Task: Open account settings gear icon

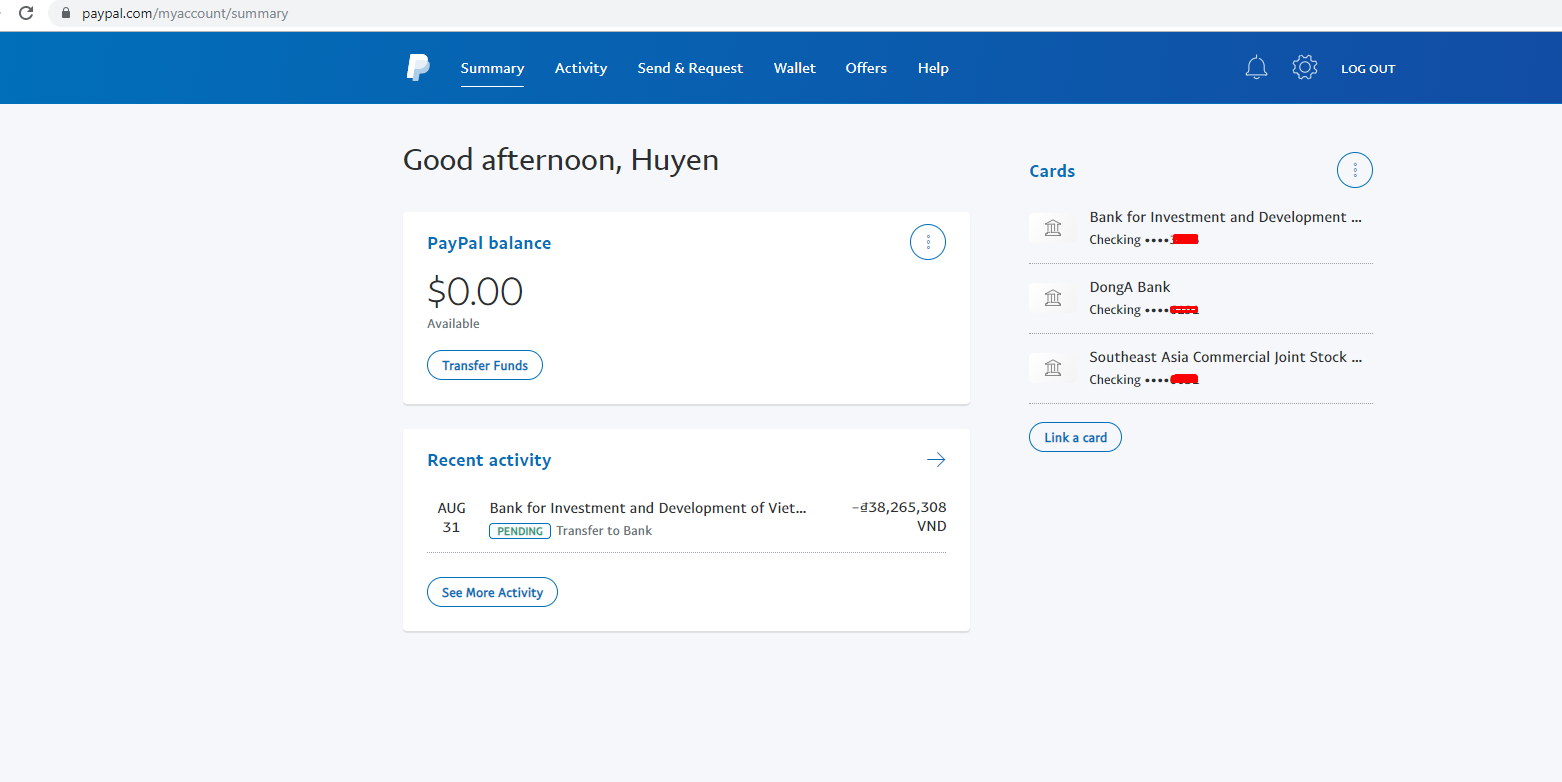Action: [x=1305, y=68]
